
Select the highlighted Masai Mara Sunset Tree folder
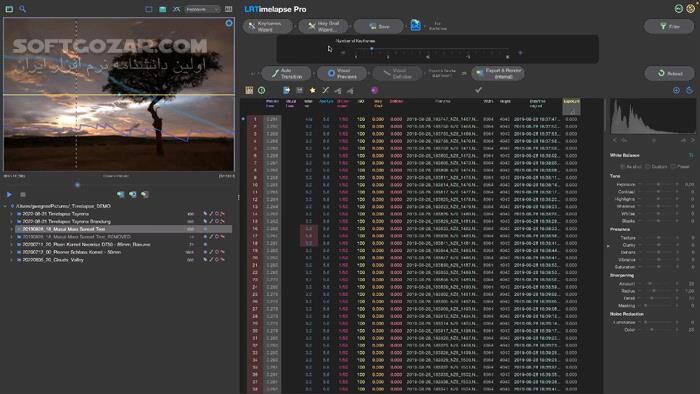click(123, 229)
